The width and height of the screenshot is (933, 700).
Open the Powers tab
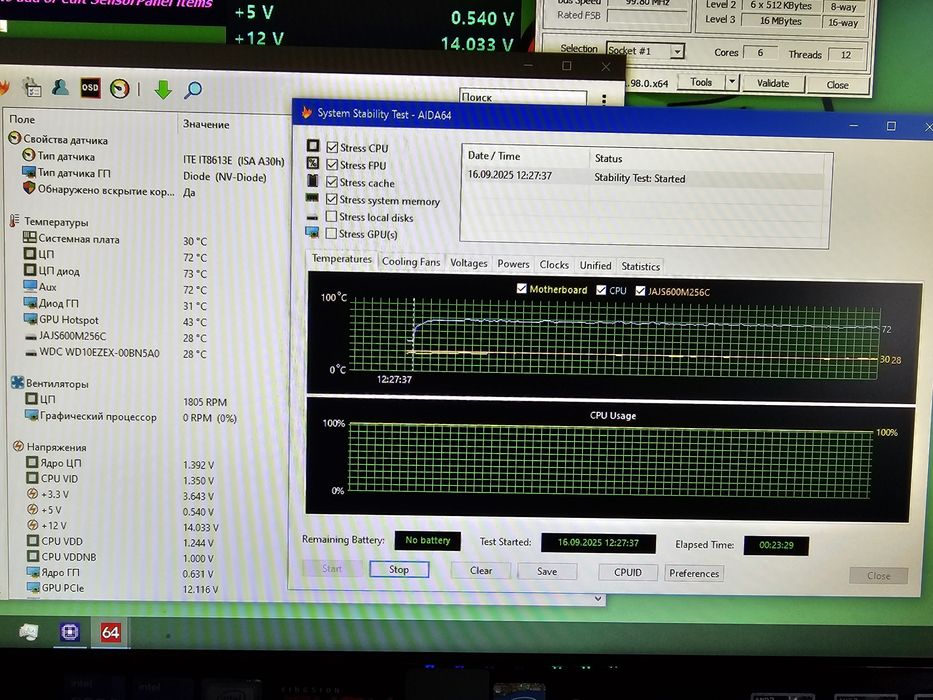pos(513,264)
